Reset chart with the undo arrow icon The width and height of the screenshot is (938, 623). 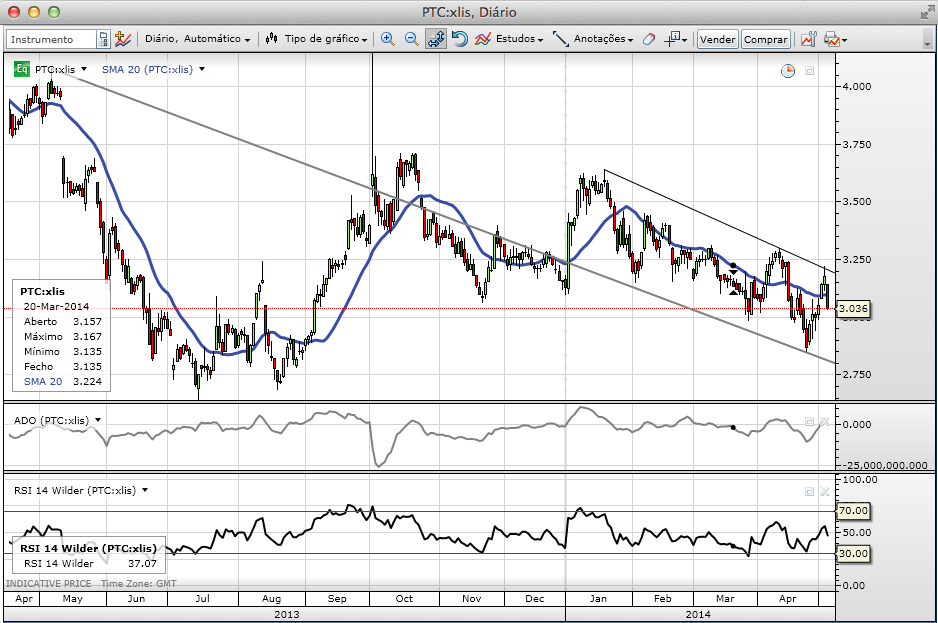(x=459, y=39)
